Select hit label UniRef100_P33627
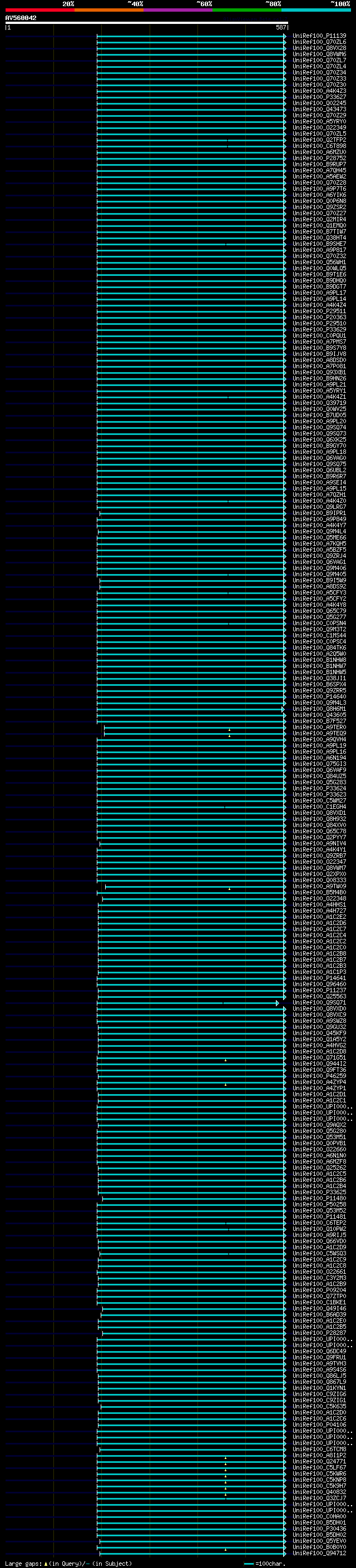Viewport: 356px width, 1568px height. 319,97
